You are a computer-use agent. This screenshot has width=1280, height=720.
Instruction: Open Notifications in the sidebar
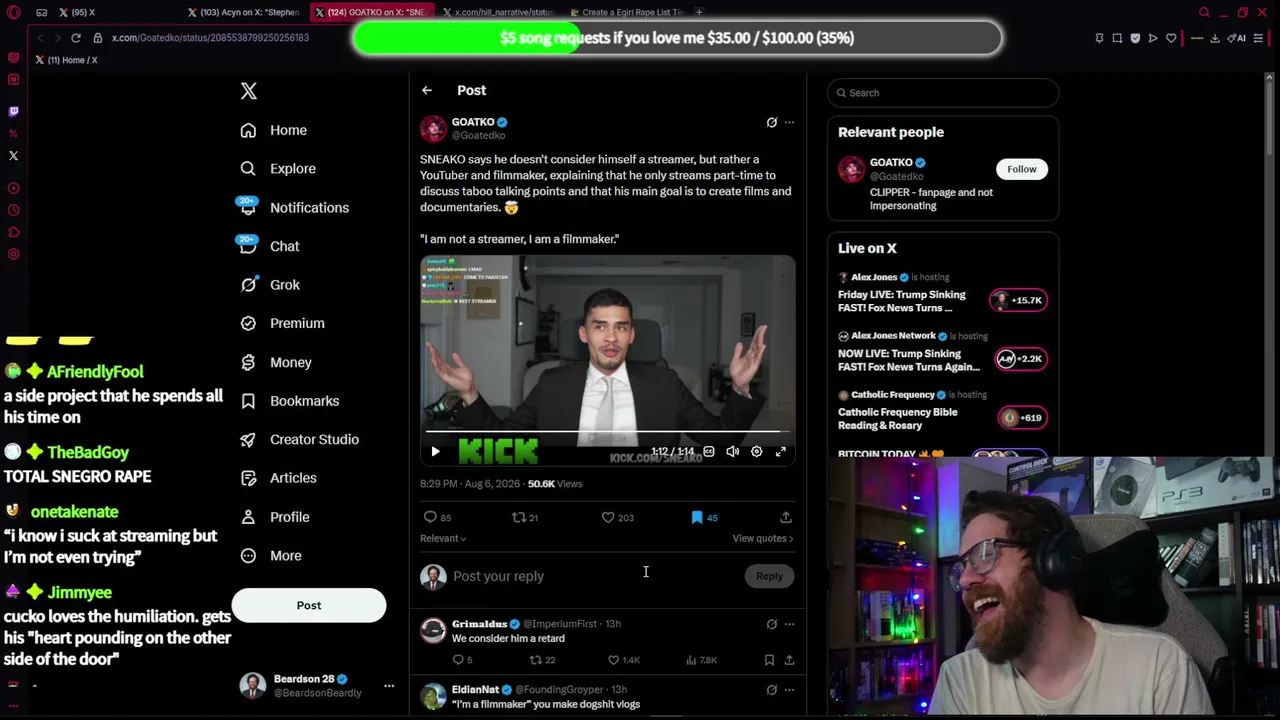click(x=294, y=208)
